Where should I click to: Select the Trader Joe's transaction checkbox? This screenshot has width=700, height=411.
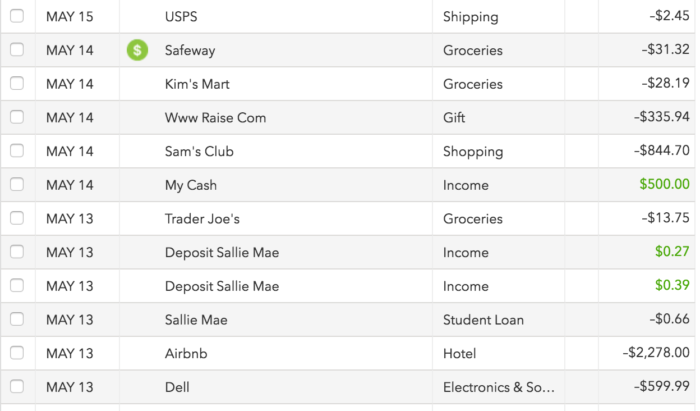pos(17,218)
